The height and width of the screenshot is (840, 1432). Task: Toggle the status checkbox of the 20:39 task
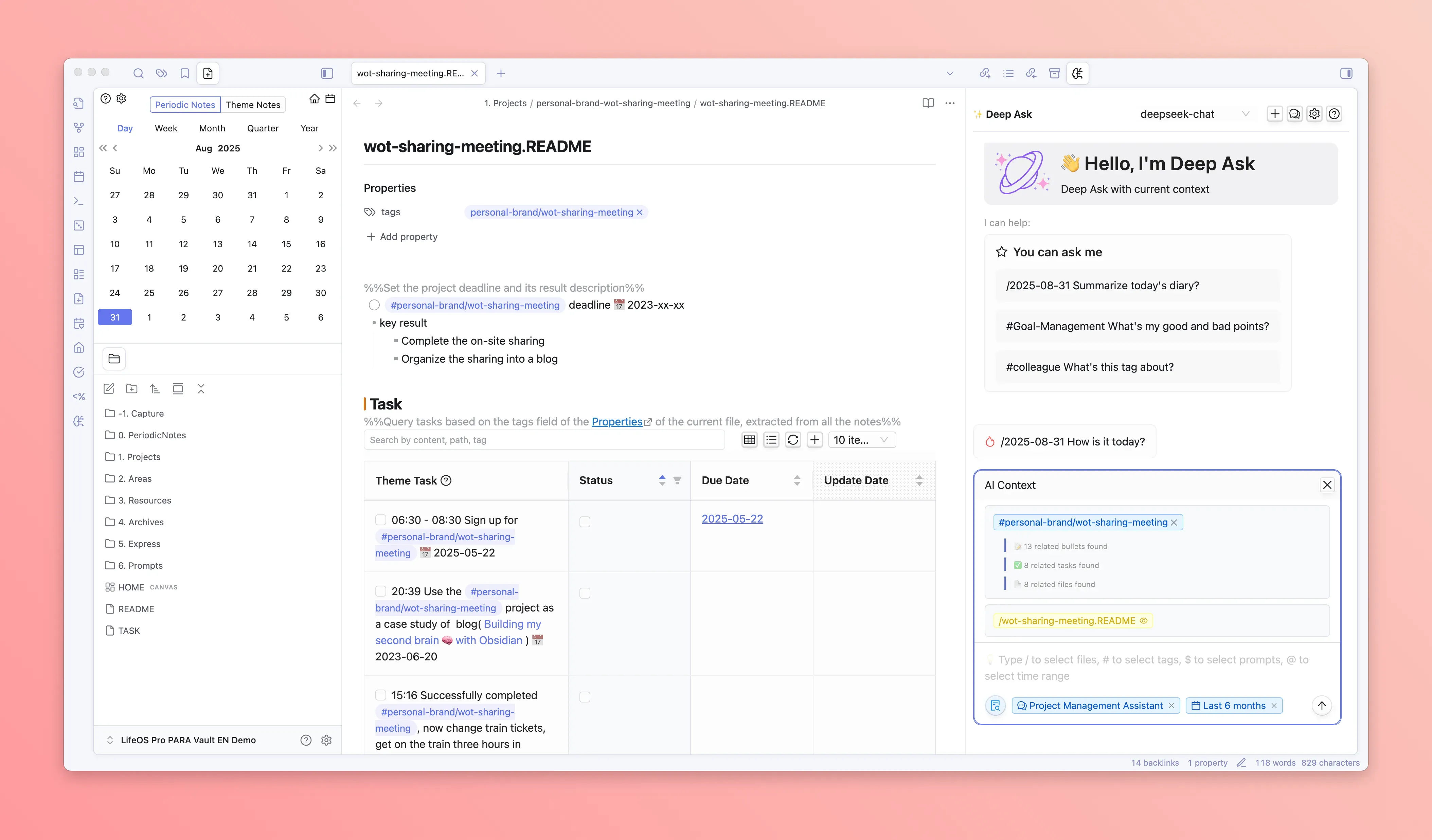(585, 593)
